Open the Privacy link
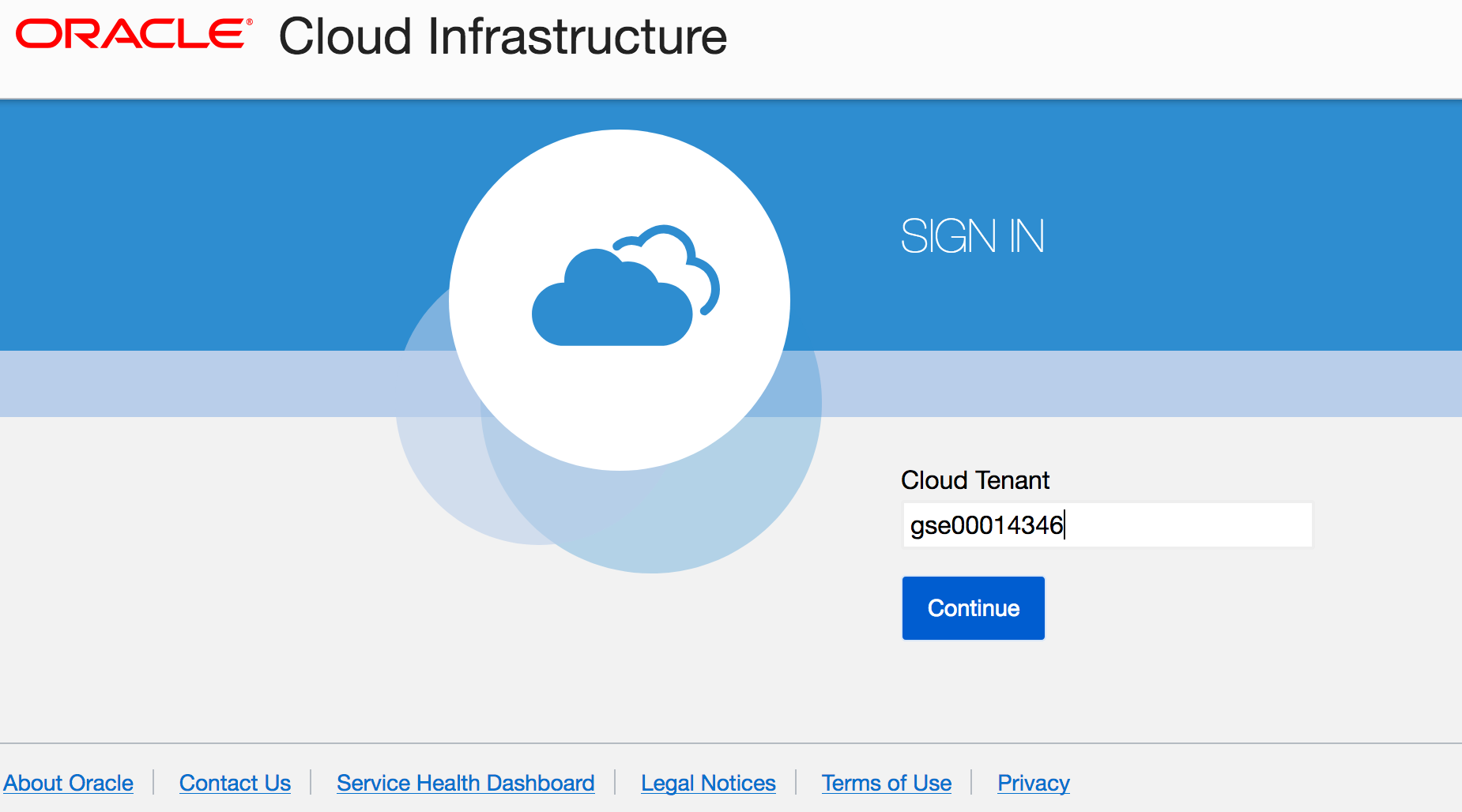The image size is (1462, 812). point(1034,783)
